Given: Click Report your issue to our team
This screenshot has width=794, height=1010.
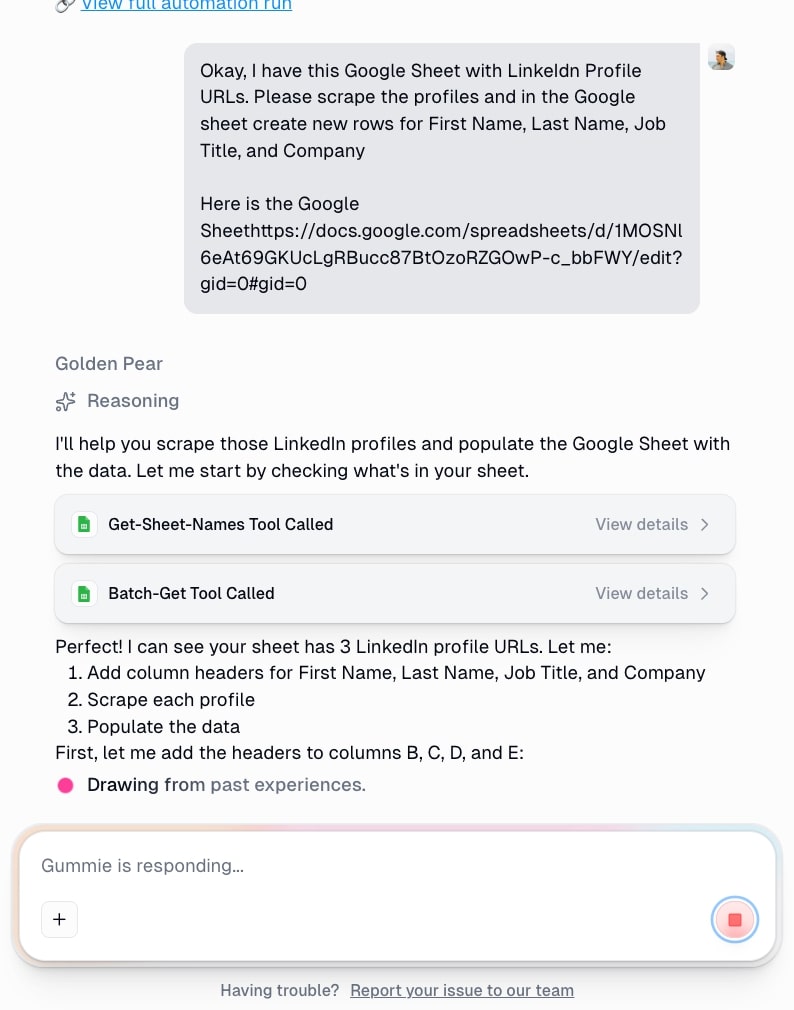Looking at the screenshot, I should (x=462, y=990).
